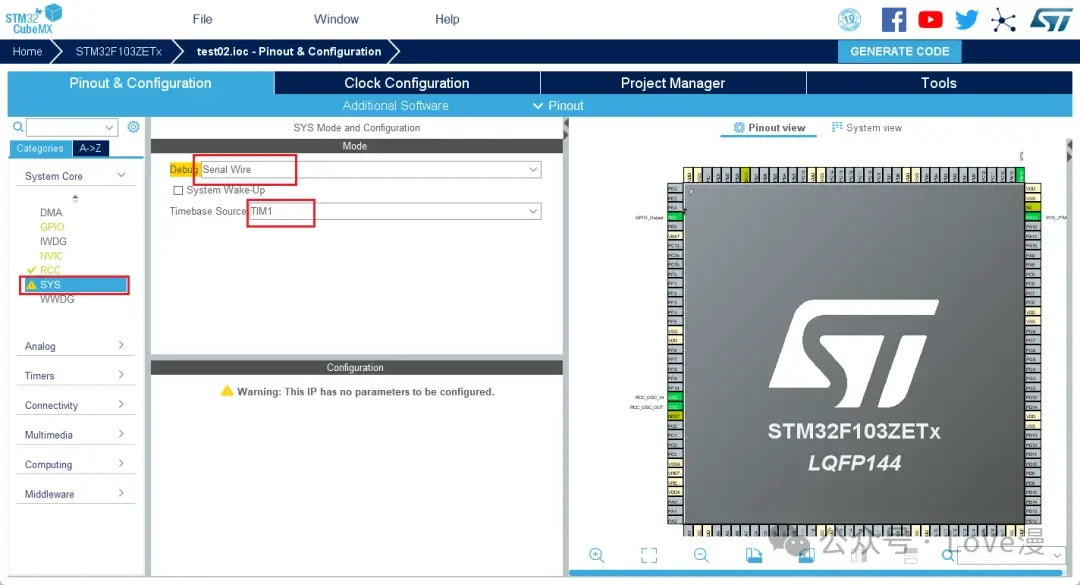The width and height of the screenshot is (1080, 585).
Task: Switch to Pinout view
Action: [769, 127]
